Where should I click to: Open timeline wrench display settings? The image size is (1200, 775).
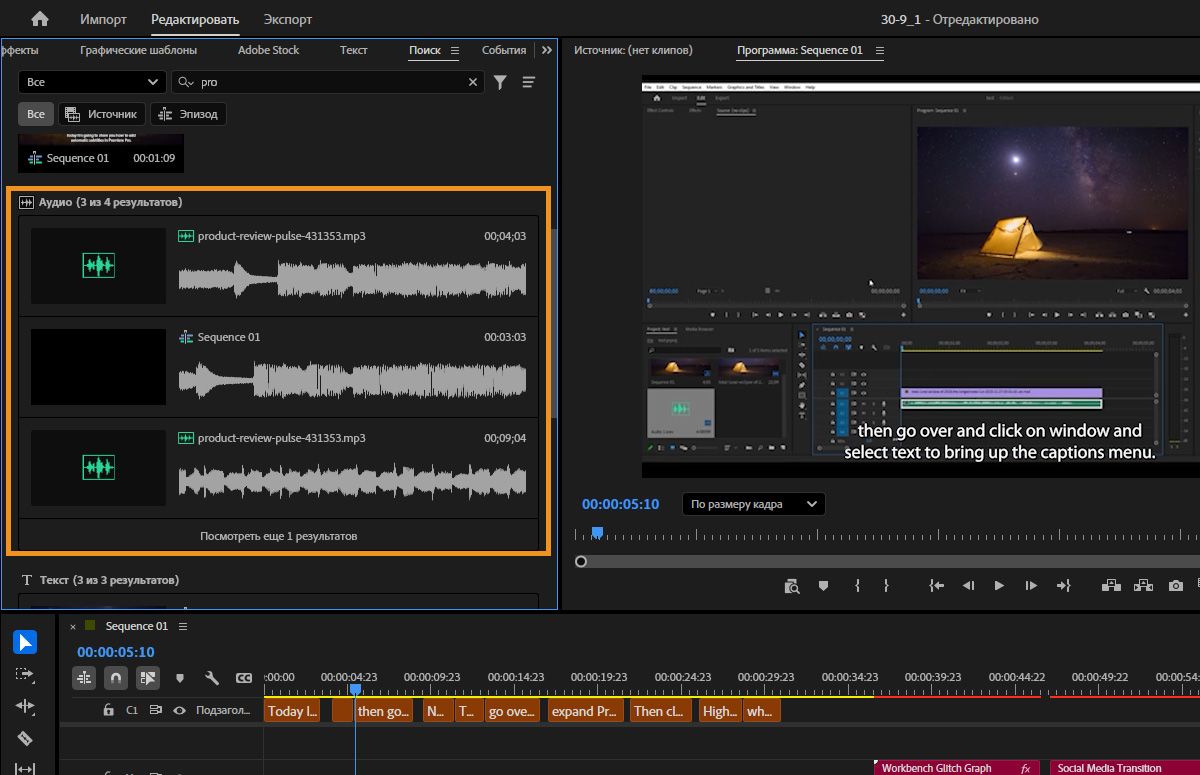pyautogui.click(x=212, y=678)
